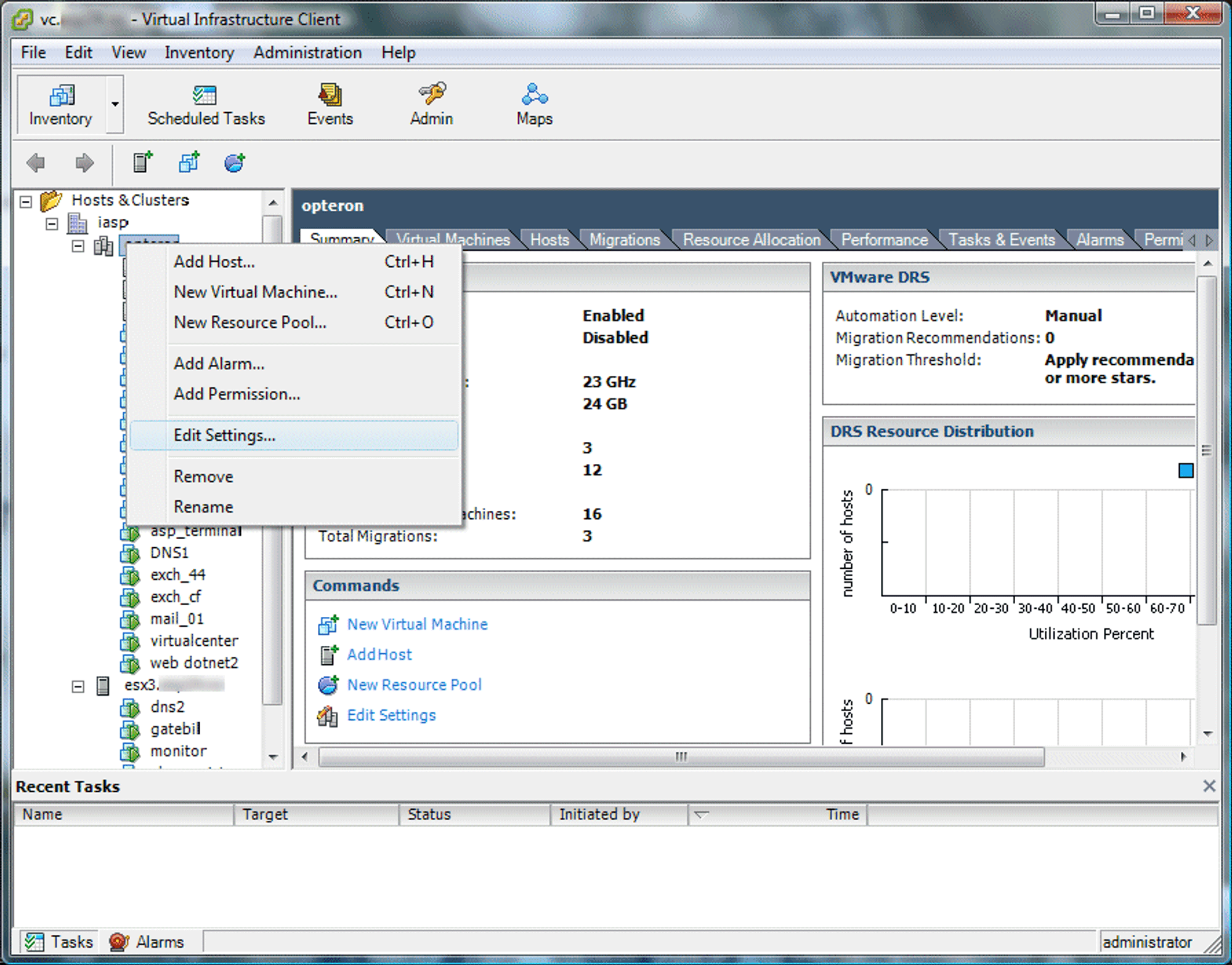The image size is (1232, 965).
Task: Select the opteron cluster icon in tree
Action: 103,246
